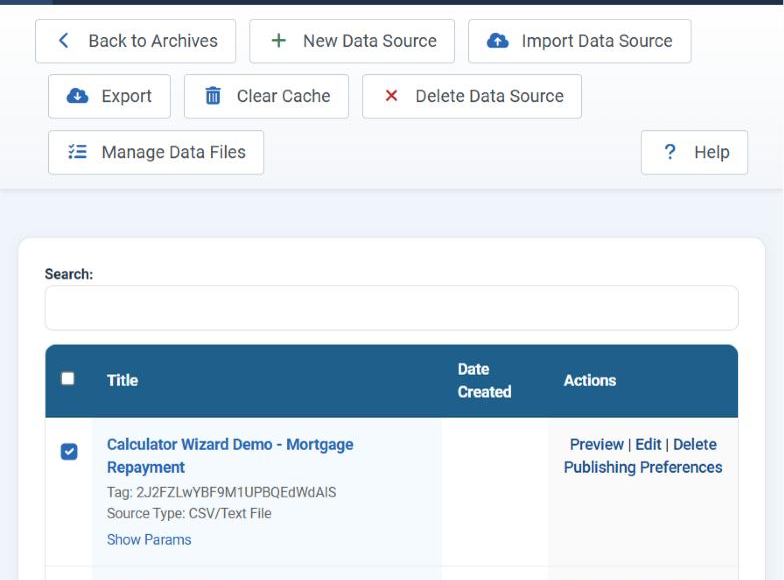
Task: Open the Help label text
Action: coord(712,152)
